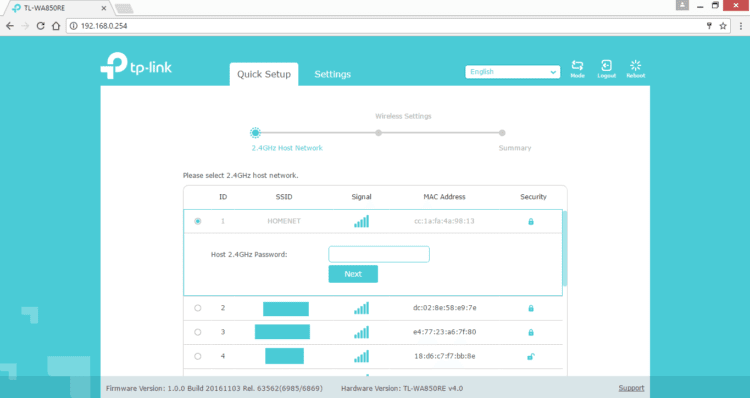Click the ID column header
This screenshot has width=750, height=398.
click(223, 197)
